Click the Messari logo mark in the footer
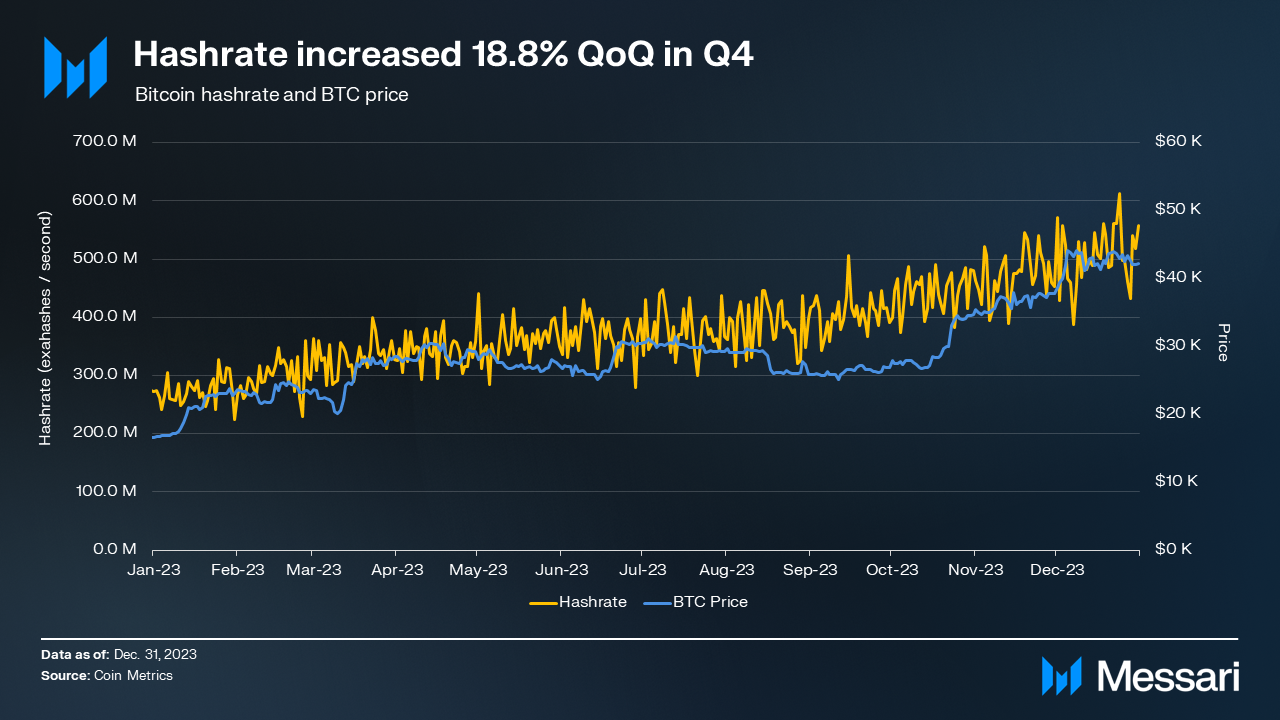Viewport: 1280px width, 720px height. (x=1062, y=676)
